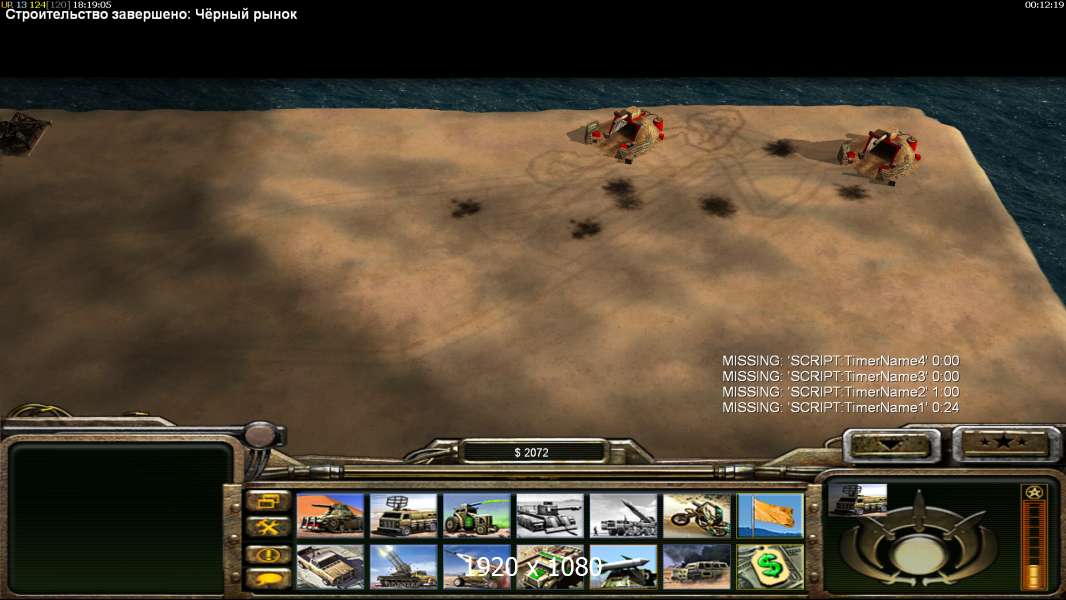Sell the building using the dollar icon
The height and width of the screenshot is (600, 1066).
[770, 566]
